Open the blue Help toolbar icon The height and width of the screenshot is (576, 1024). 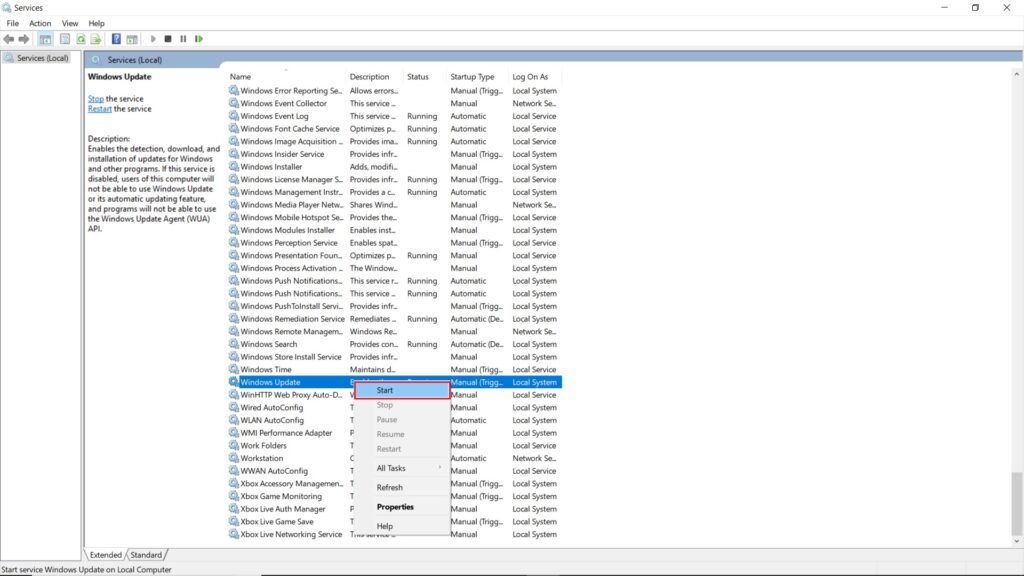[116, 39]
